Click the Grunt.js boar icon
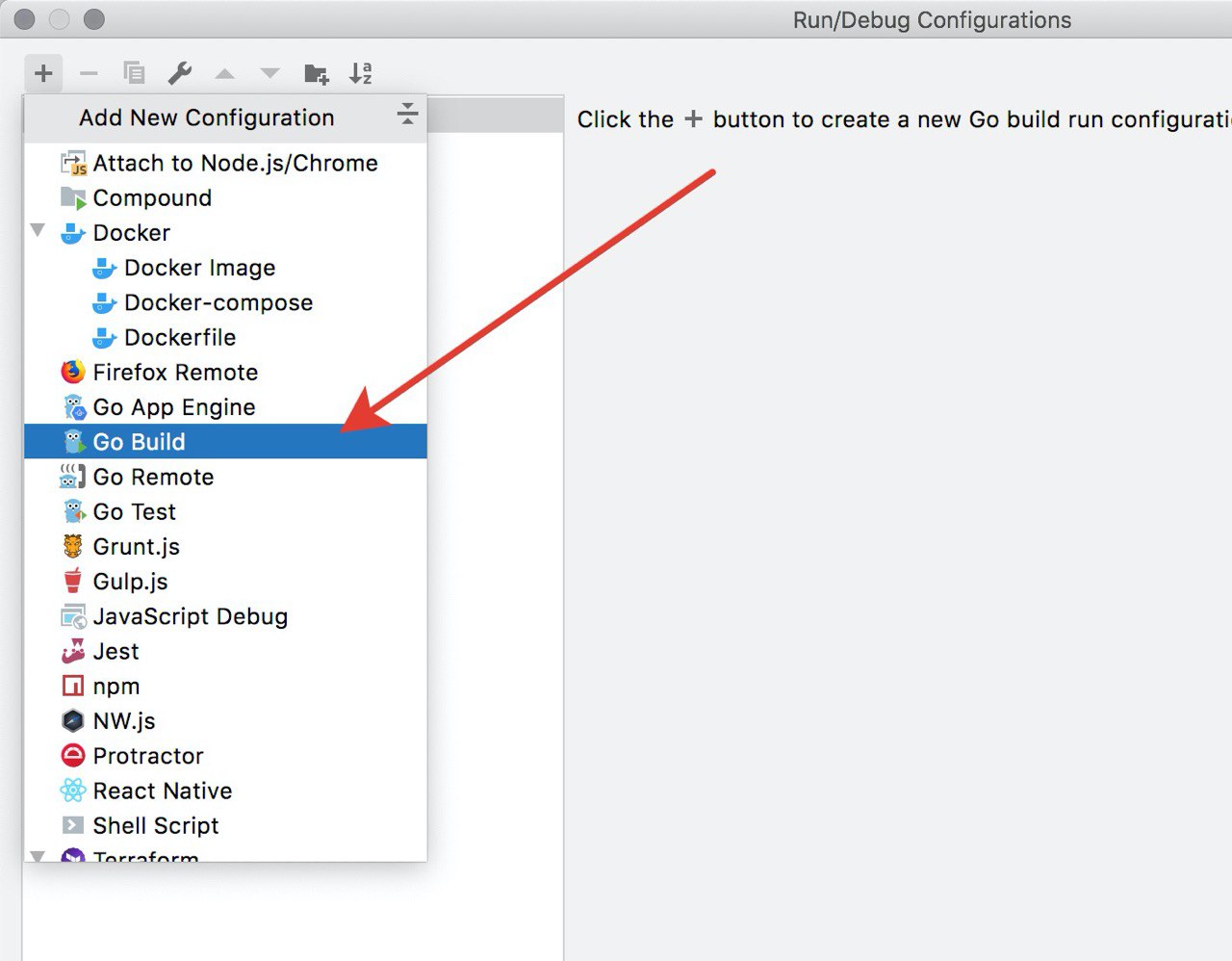 tap(73, 546)
